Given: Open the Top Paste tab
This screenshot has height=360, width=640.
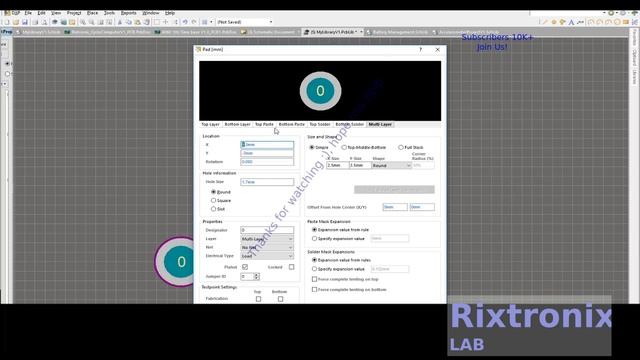Looking at the screenshot, I should [x=264, y=124].
